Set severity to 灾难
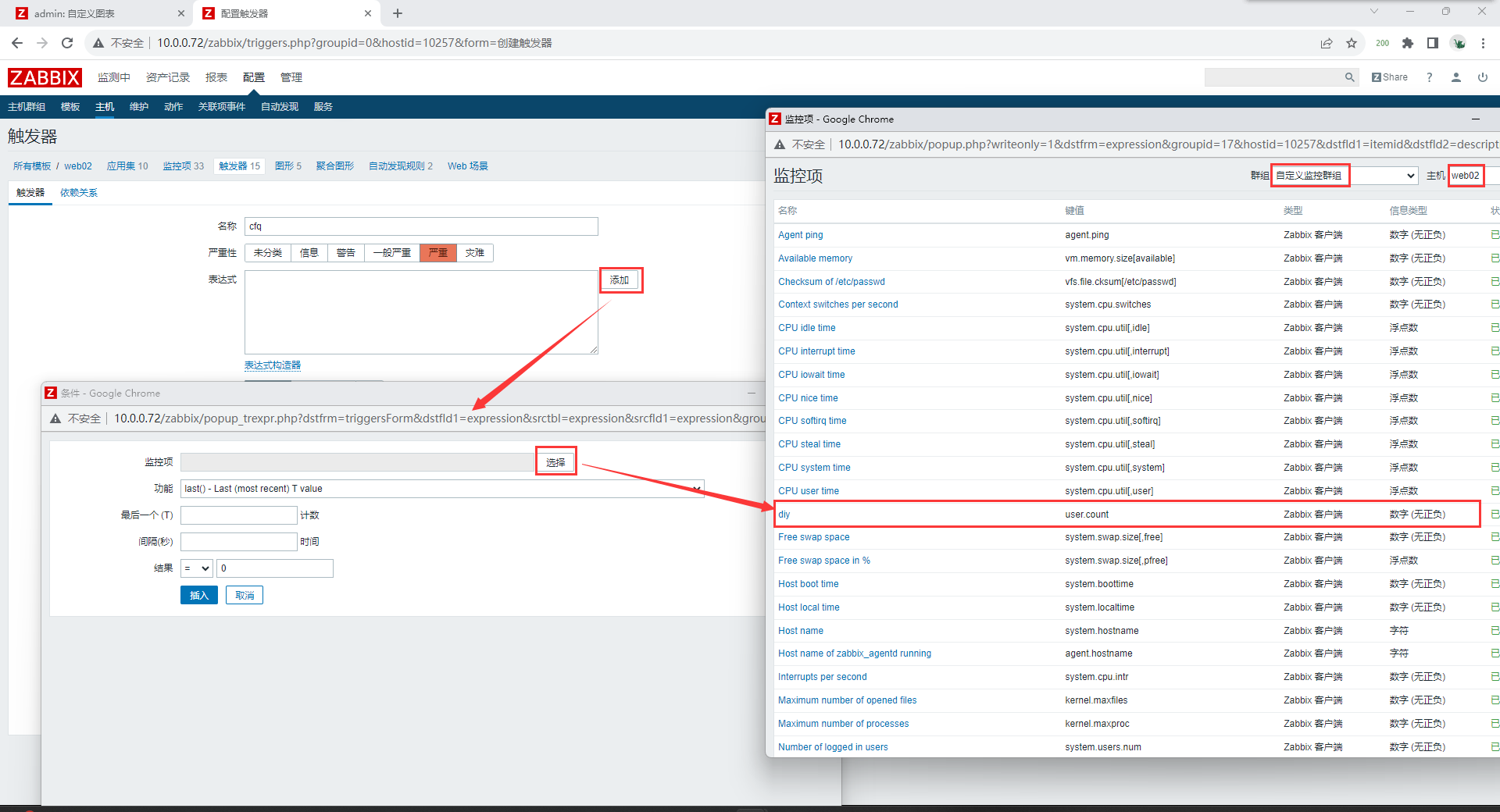 (475, 253)
